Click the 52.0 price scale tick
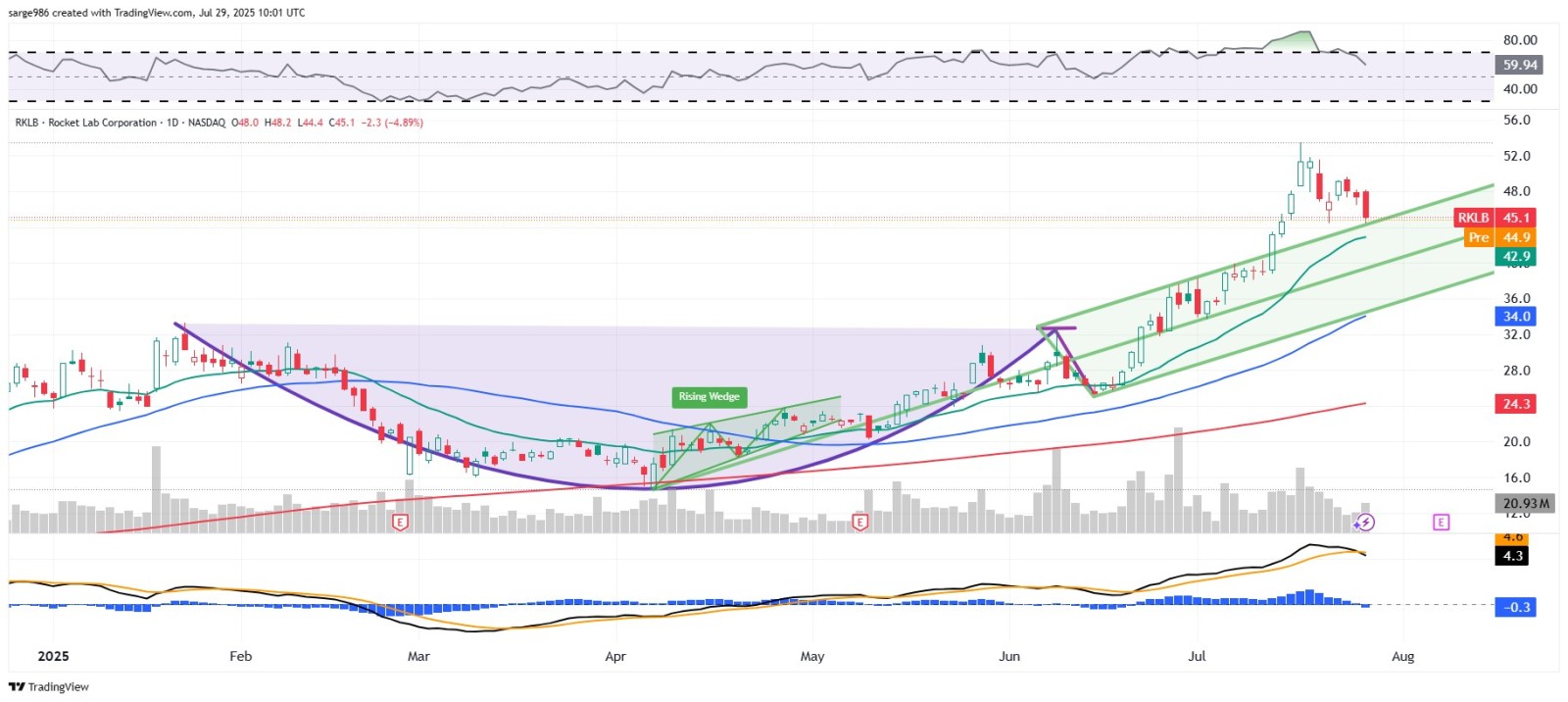1568x702 pixels. [1516, 156]
